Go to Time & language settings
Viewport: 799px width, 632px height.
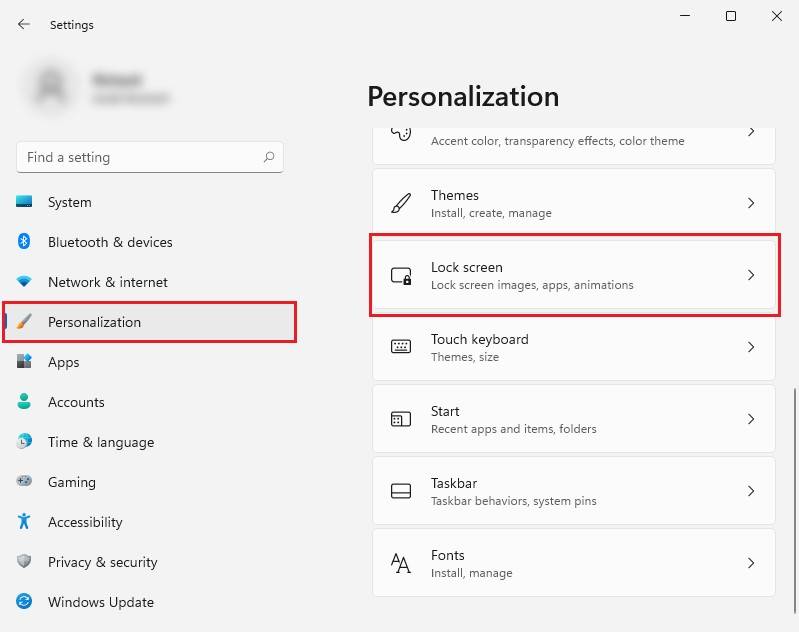click(101, 442)
